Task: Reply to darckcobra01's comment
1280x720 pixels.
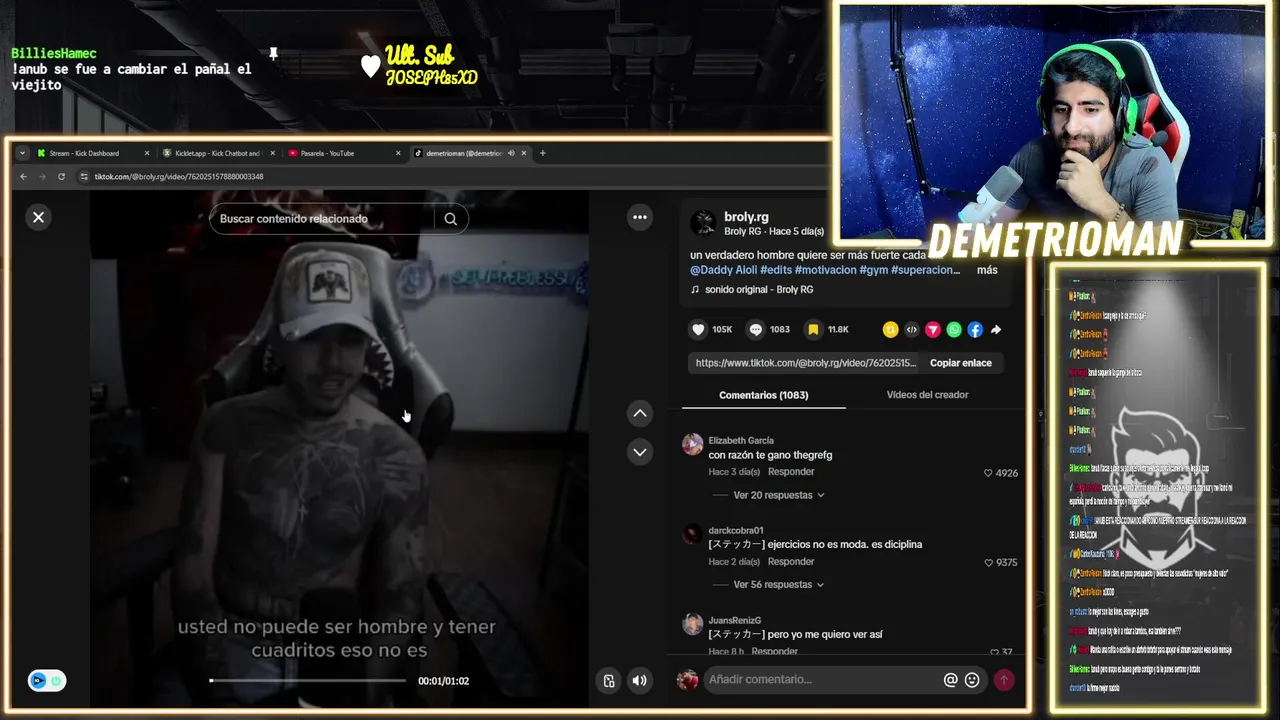Action: [791, 562]
